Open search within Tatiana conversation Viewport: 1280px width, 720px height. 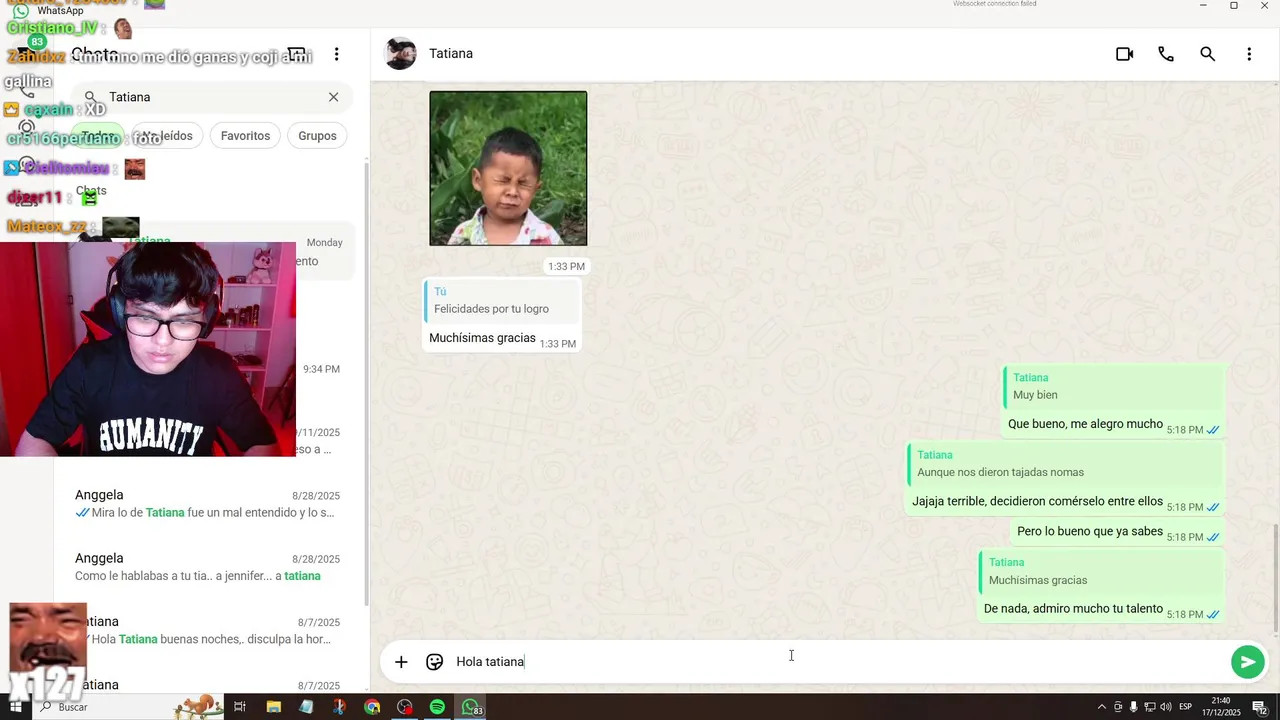click(x=1208, y=54)
